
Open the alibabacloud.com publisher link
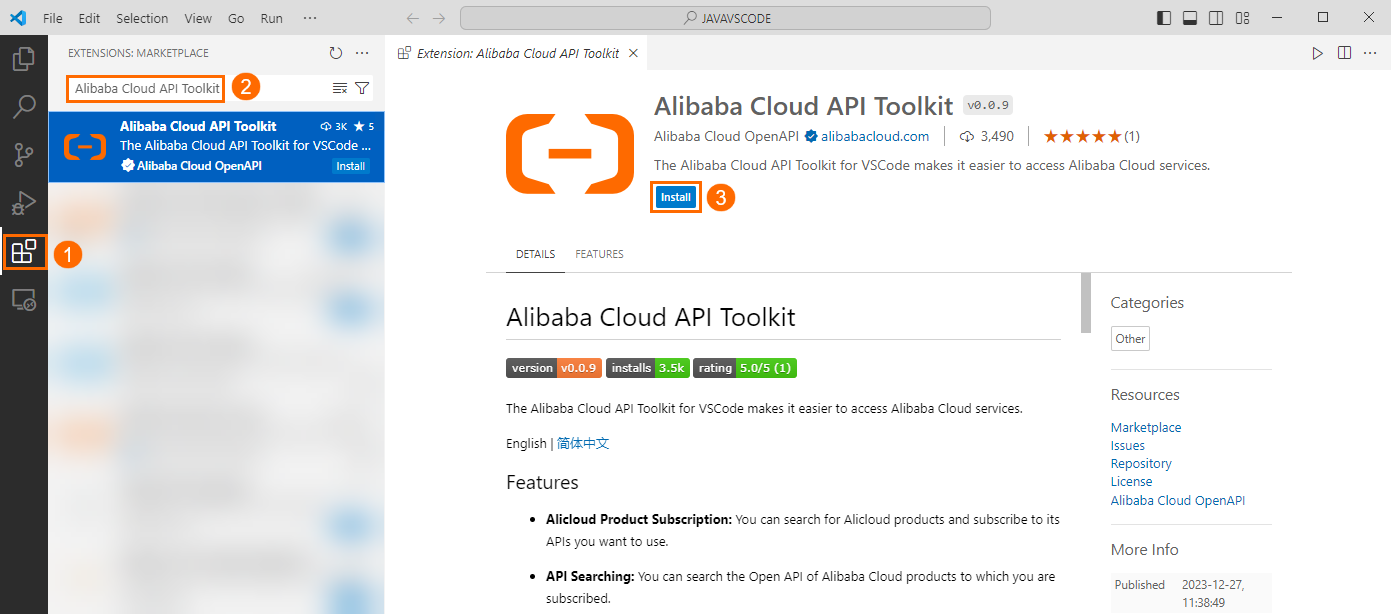point(875,136)
